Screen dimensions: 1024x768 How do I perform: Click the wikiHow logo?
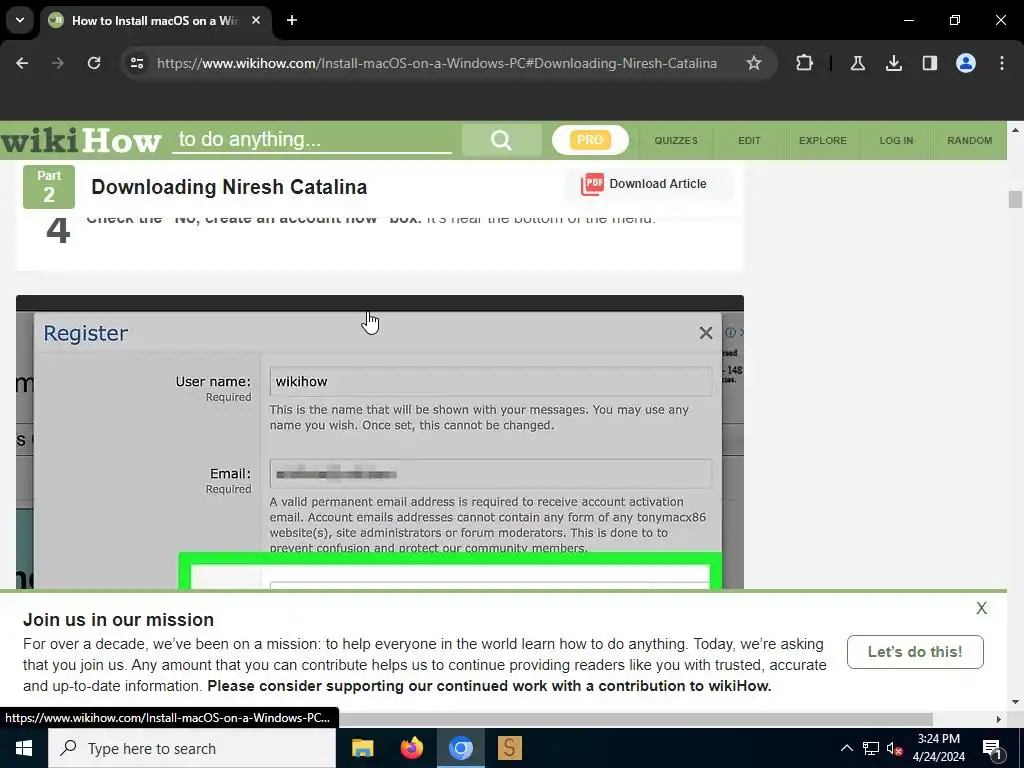pyautogui.click(x=81, y=140)
